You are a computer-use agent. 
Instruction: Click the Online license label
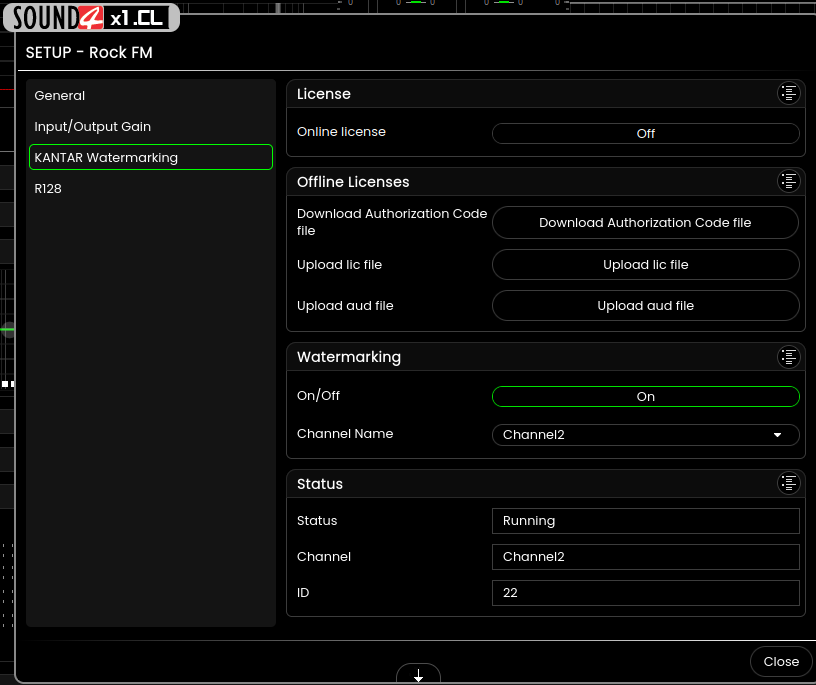click(x=341, y=132)
